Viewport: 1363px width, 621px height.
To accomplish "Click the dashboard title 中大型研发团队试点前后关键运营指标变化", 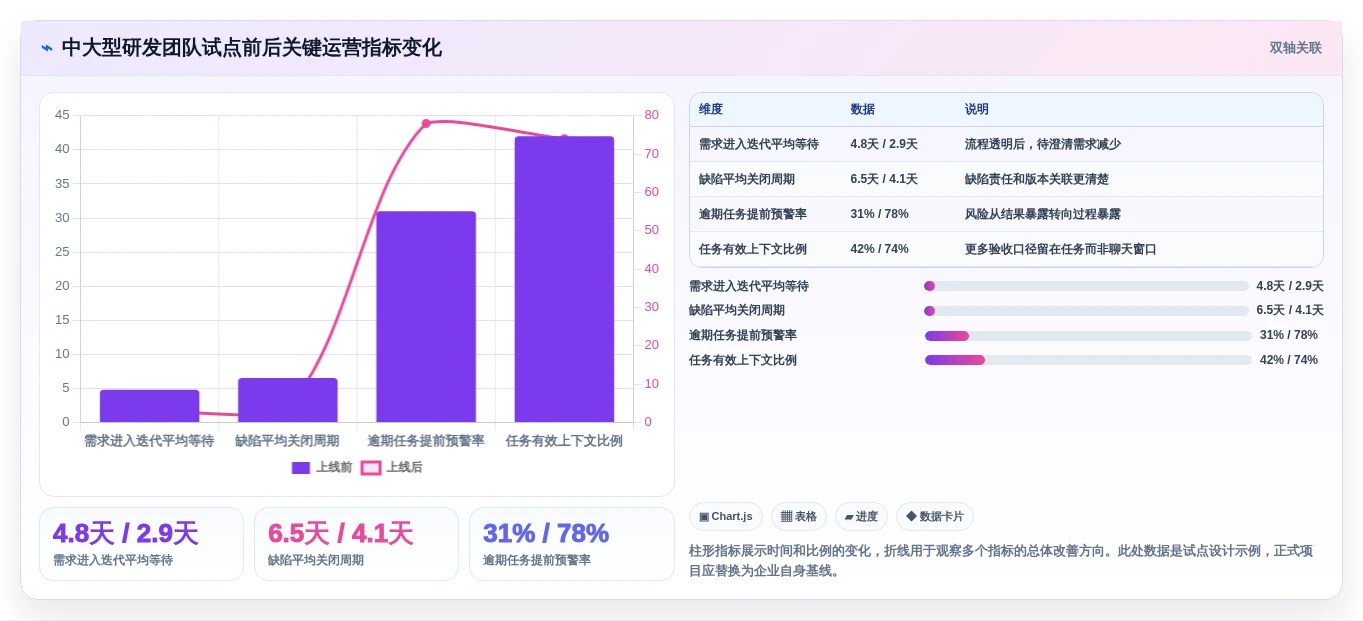I will (251, 48).
